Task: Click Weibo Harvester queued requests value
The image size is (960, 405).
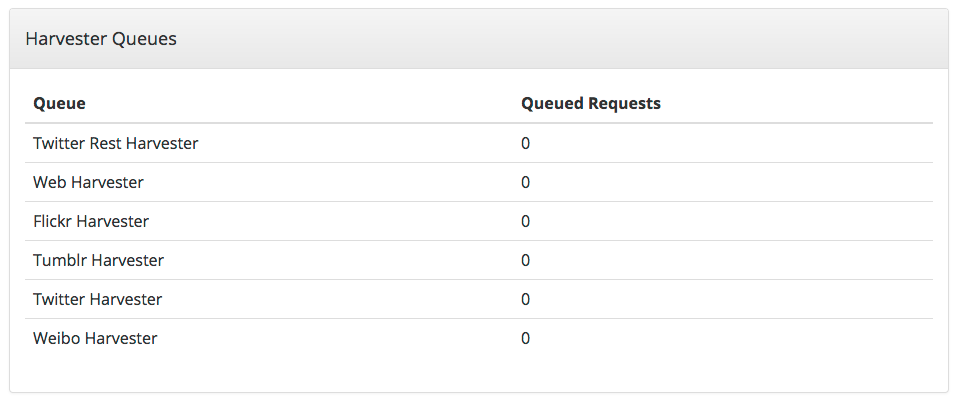Action: (x=525, y=338)
